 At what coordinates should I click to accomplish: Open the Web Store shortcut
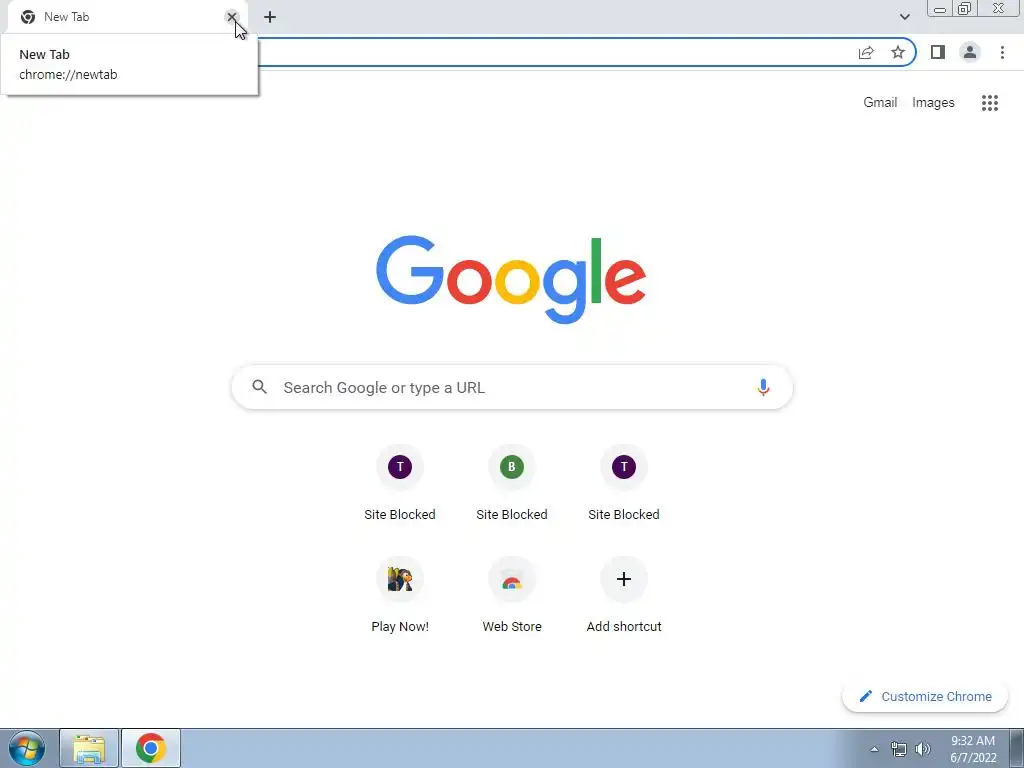point(512,596)
